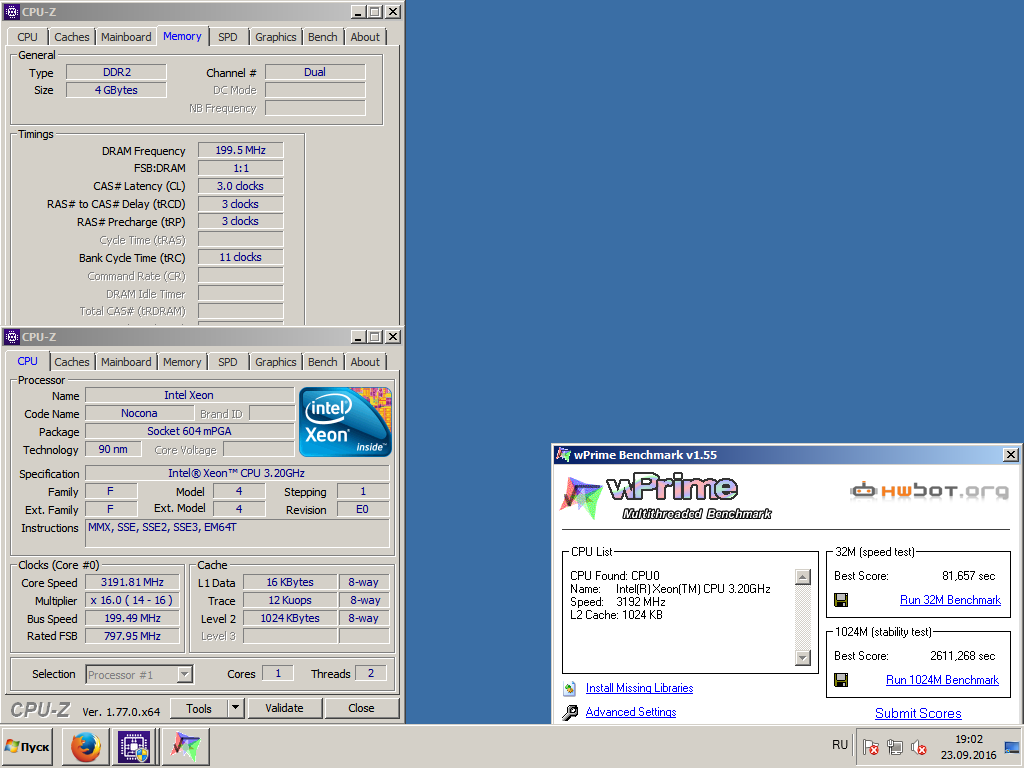Click the show desktop icon in tray corner
1024x768 pixels.
[x=1012, y=746]
